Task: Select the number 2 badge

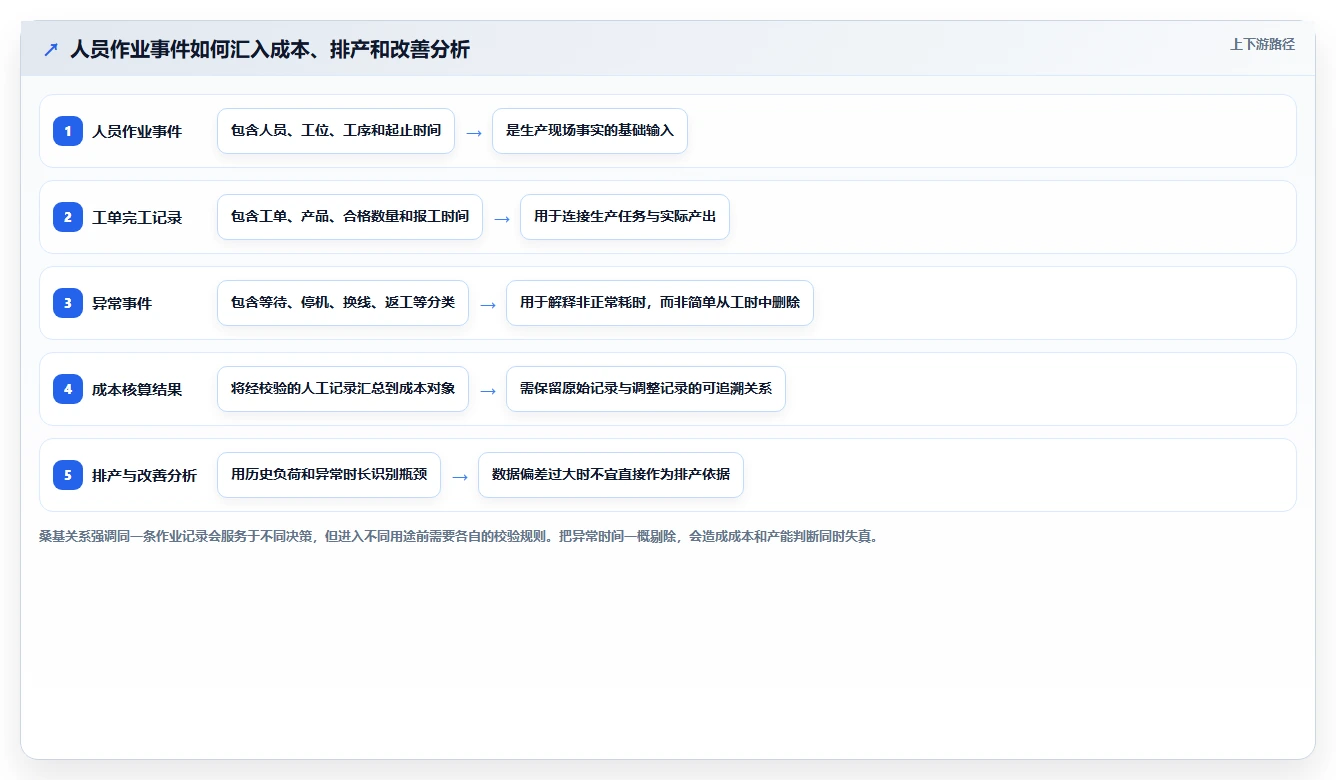Action: coord(68,217)
